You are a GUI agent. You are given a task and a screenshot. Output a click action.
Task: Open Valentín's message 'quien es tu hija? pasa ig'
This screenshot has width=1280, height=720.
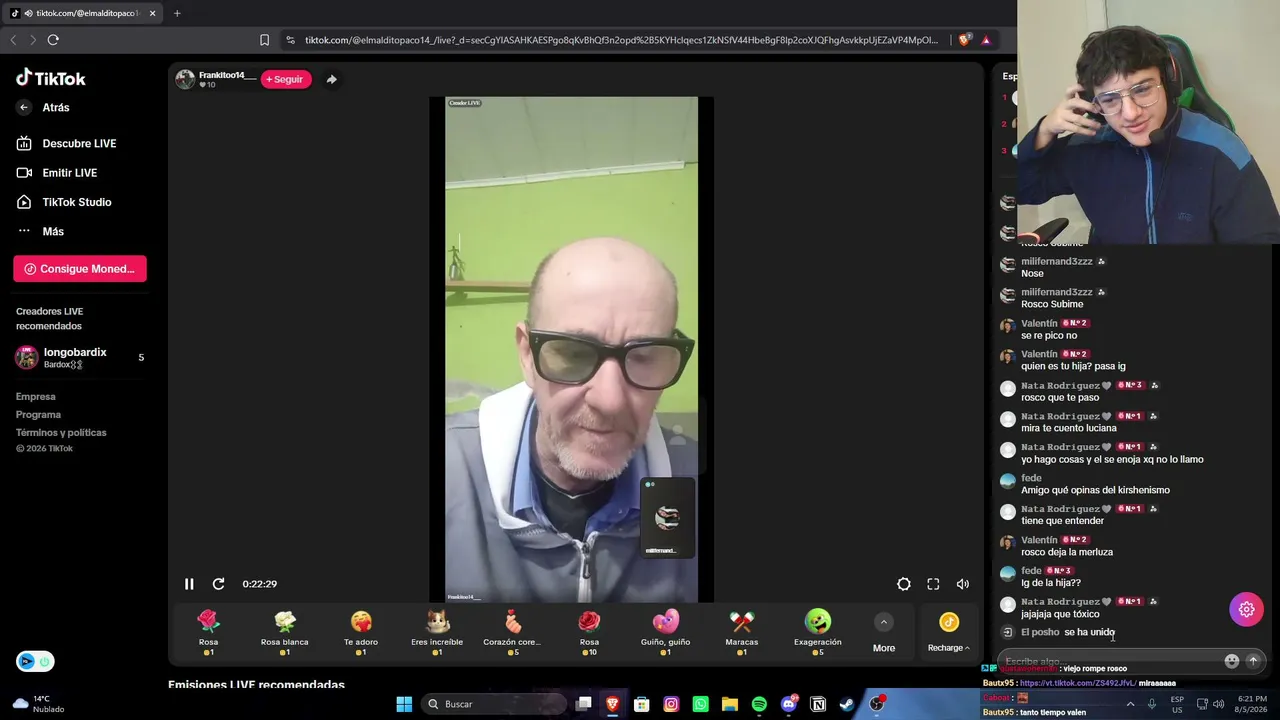coord(1073,366)
